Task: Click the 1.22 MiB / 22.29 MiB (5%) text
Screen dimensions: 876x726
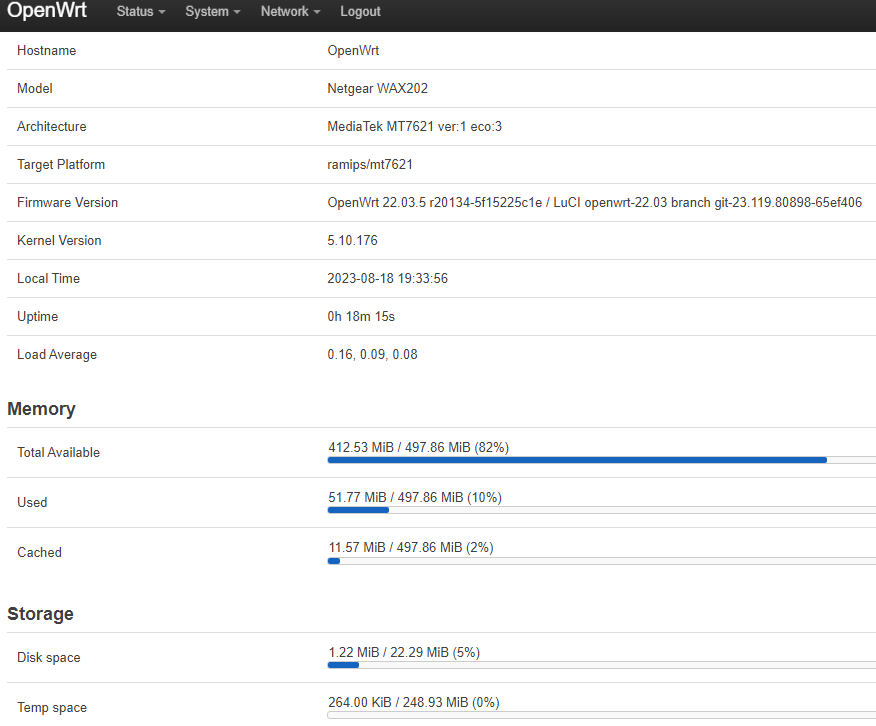Action: click(x=404, y=652)
